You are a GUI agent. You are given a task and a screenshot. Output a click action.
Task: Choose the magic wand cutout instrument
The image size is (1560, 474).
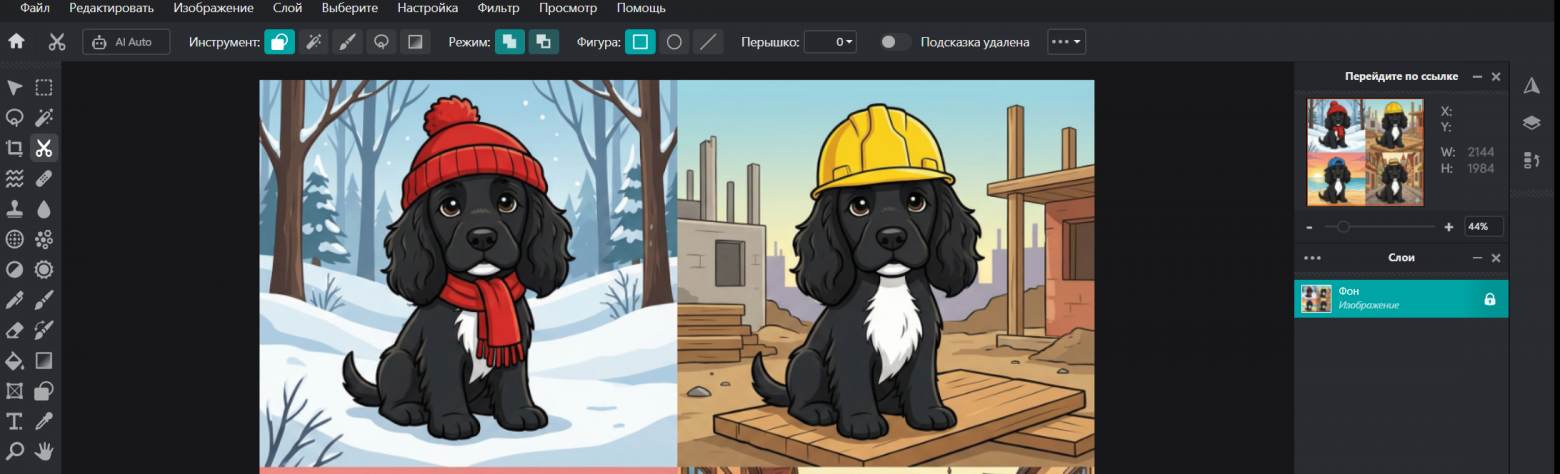pos(313,42)
